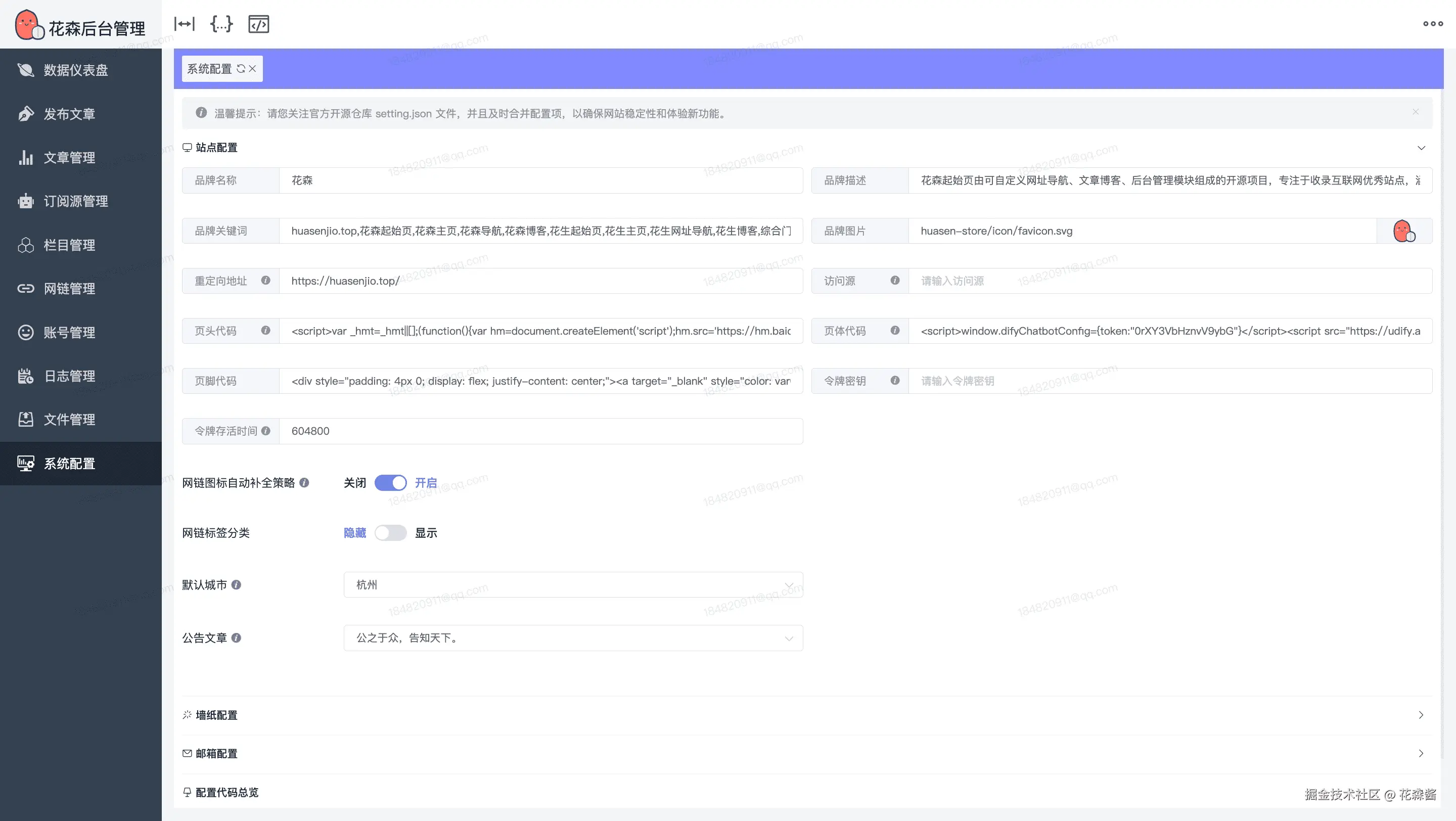
Task: Click info icon next to 重定向地址
Action: click(x=265, y=280)
